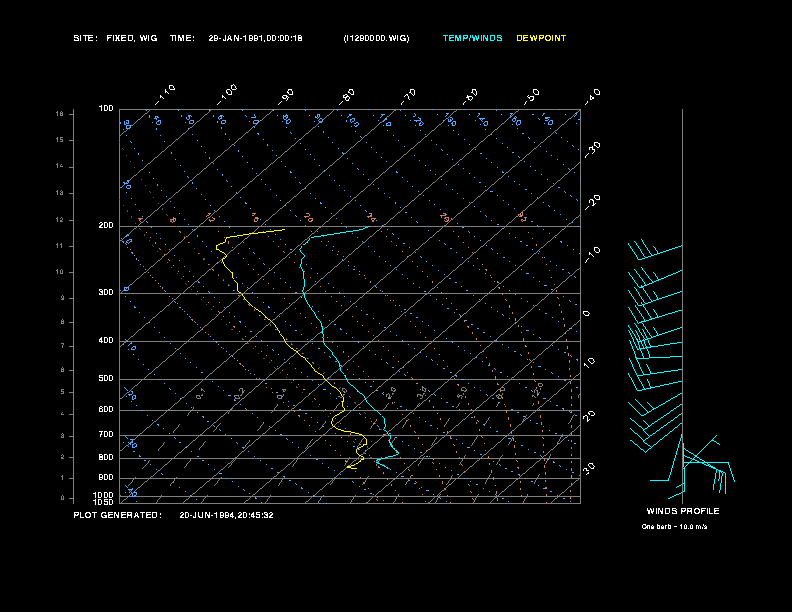The image size is (792, 612).
Task: Click the 500 pressure level label
Action: tap(106, 378)
